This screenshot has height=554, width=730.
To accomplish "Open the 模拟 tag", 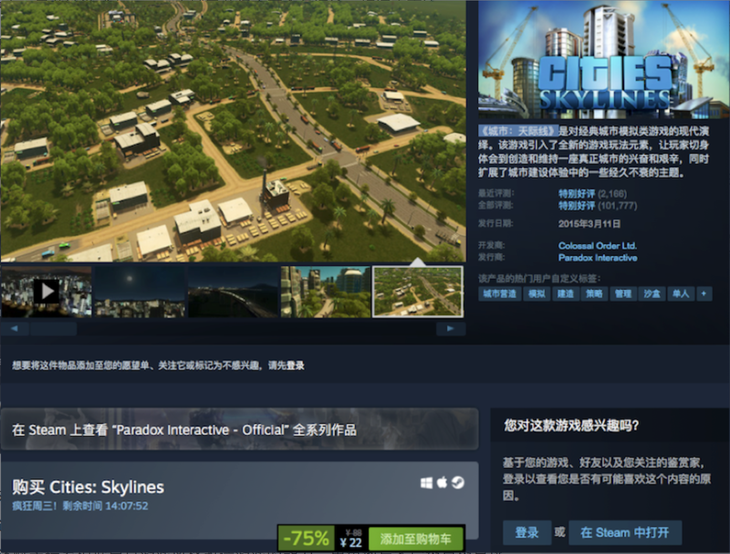I will [x=537, y=294].
